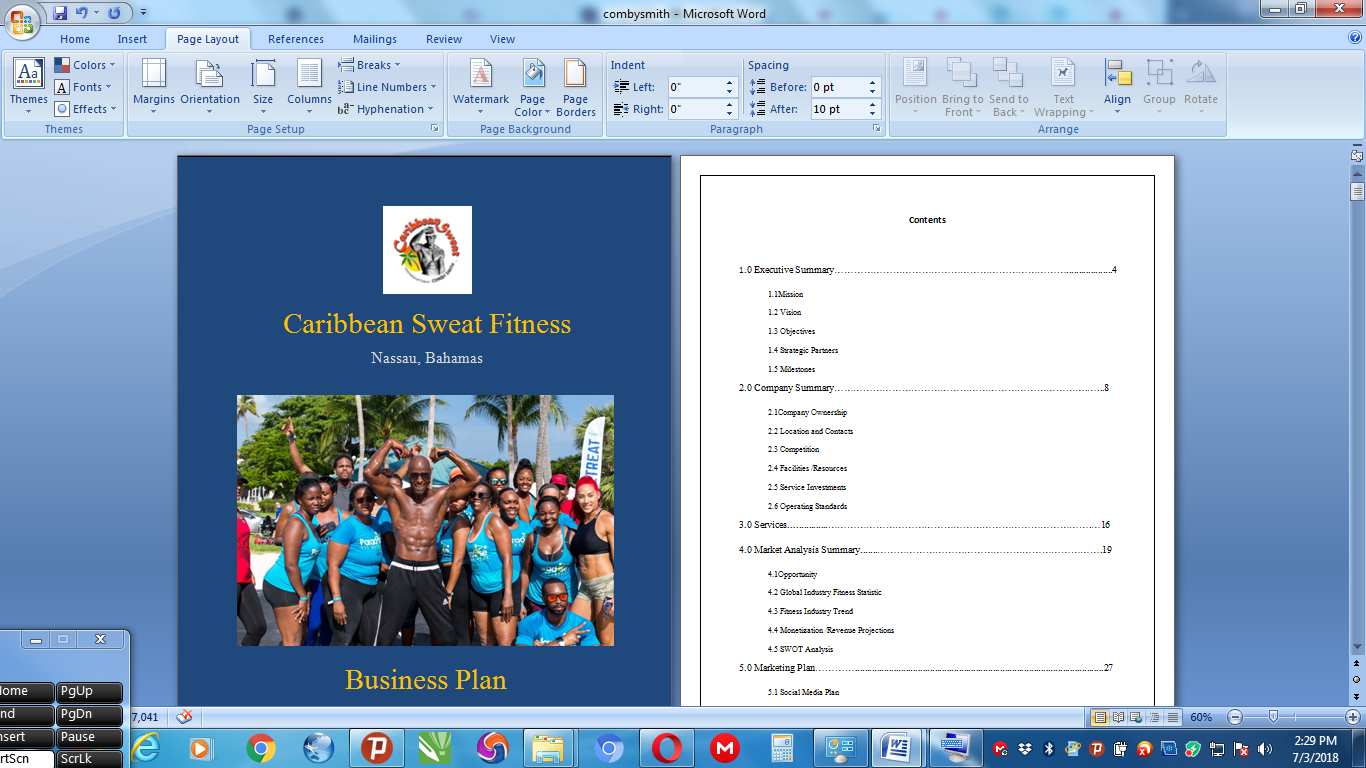This screenshot has height=768, width=1366.
Task: Open the Insert tab
Action: 132,39
